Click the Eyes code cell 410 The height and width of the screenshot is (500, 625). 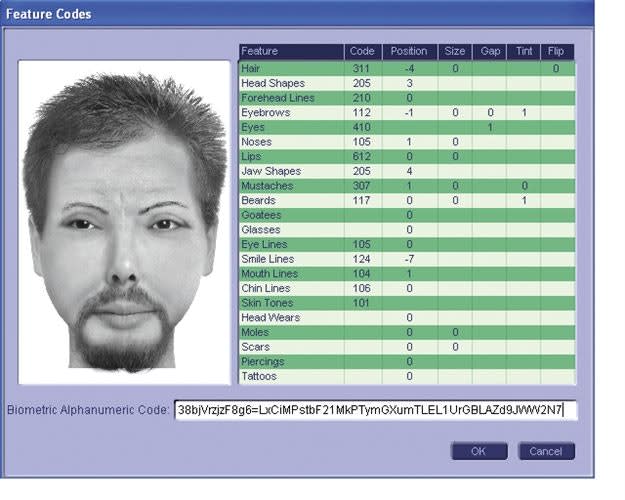click(x=362, y=128)
